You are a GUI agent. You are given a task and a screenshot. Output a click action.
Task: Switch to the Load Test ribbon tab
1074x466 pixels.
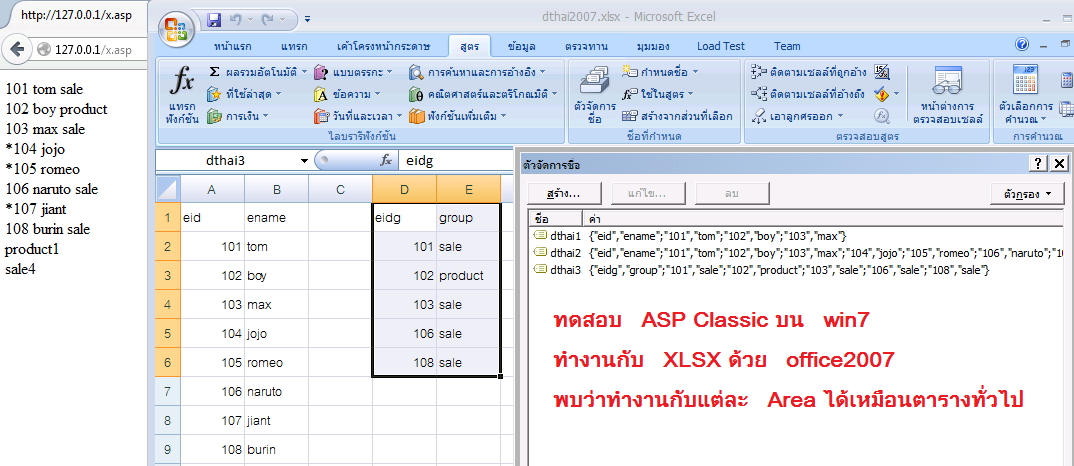pos(721,46)
